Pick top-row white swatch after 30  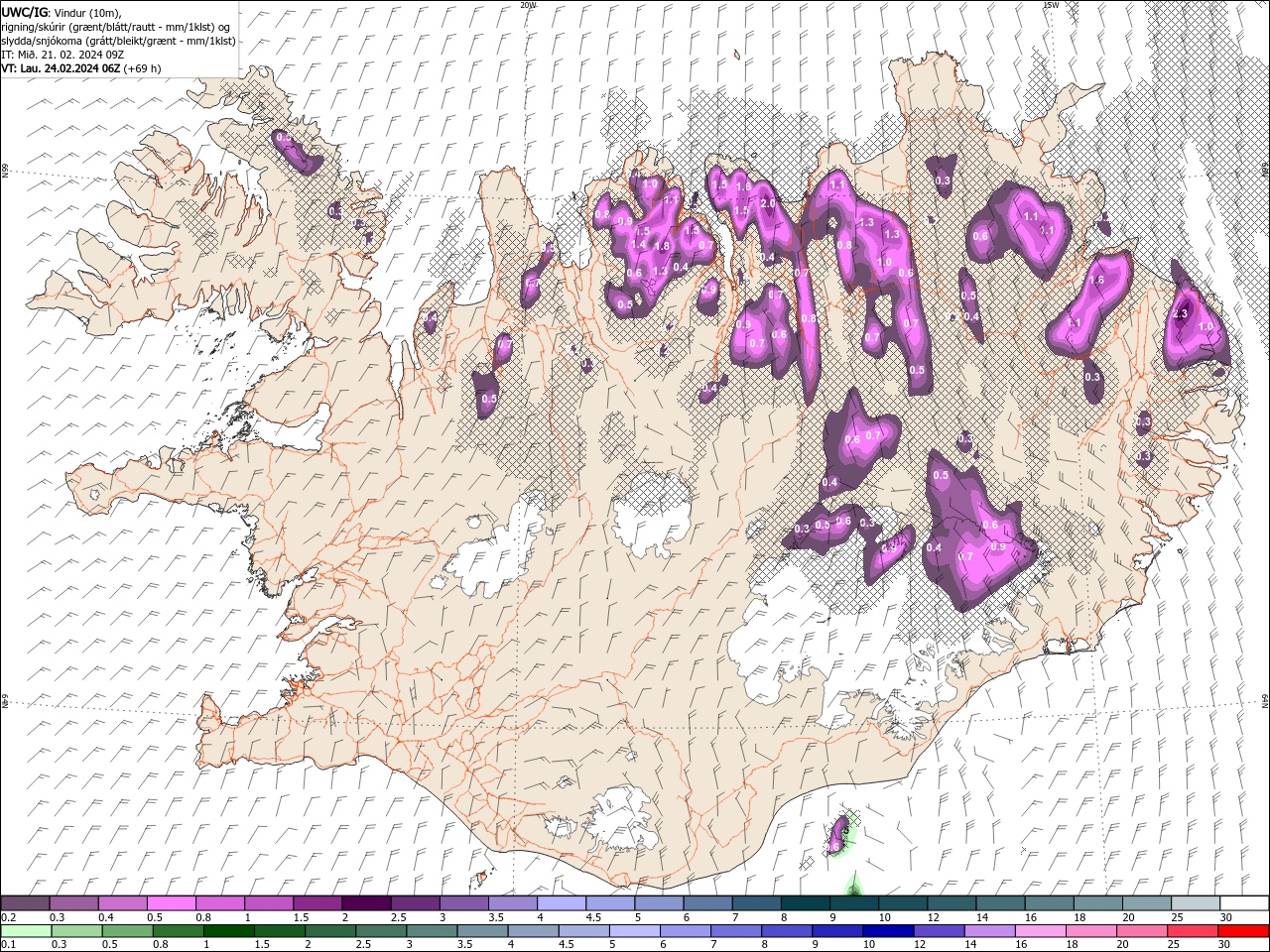[1245, 902]
